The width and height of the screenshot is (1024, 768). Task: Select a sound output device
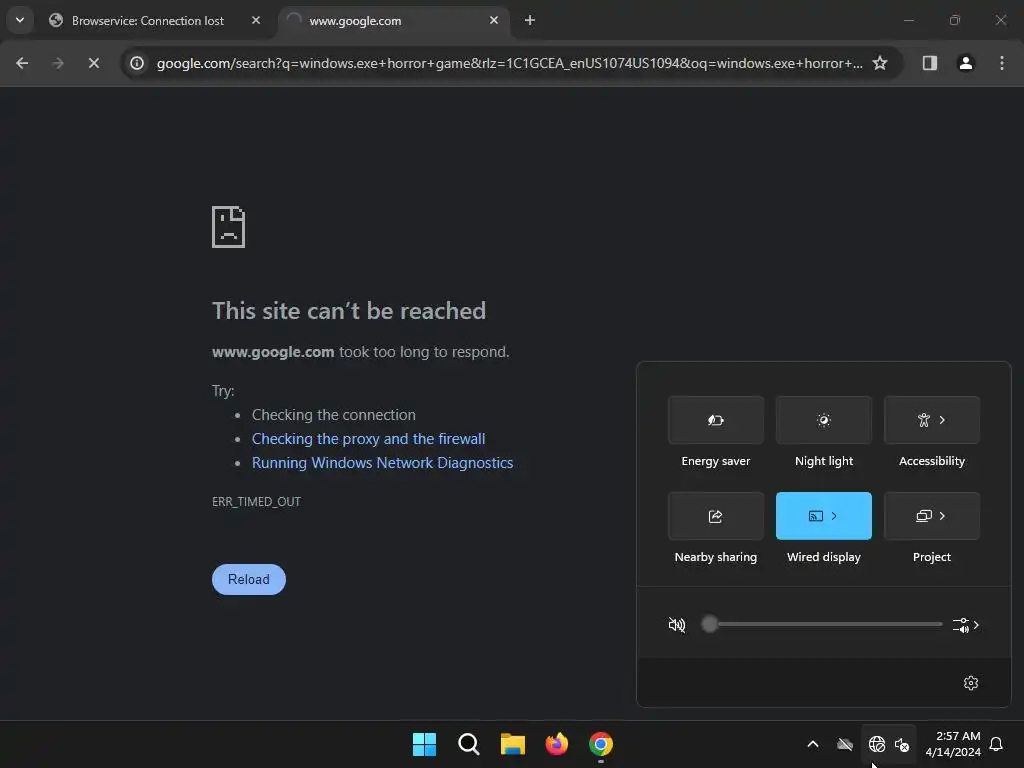966,625
